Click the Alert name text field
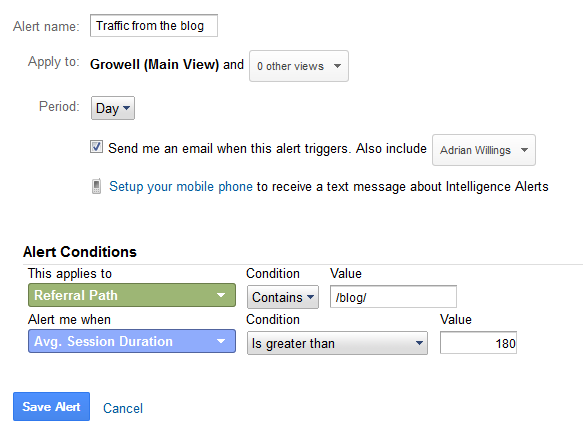583x431 pixels. click(154, 26)
